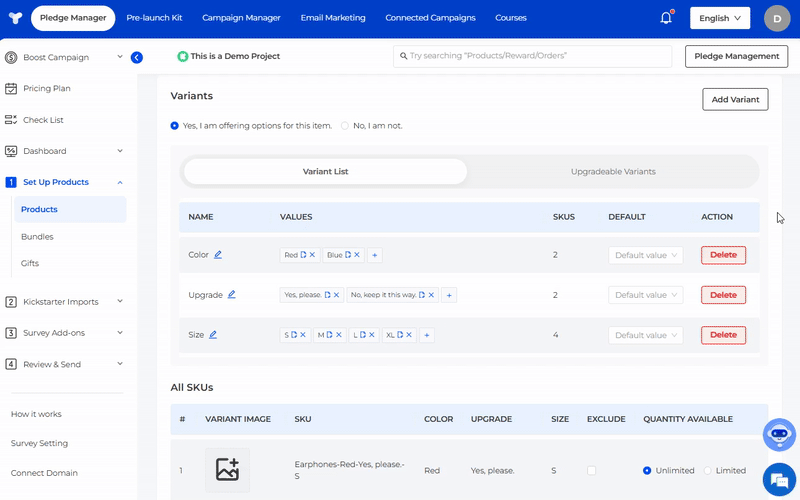Screen dimensions: 800x500
Task: Click the notification bell icon
Action: [x=666, y=18]
